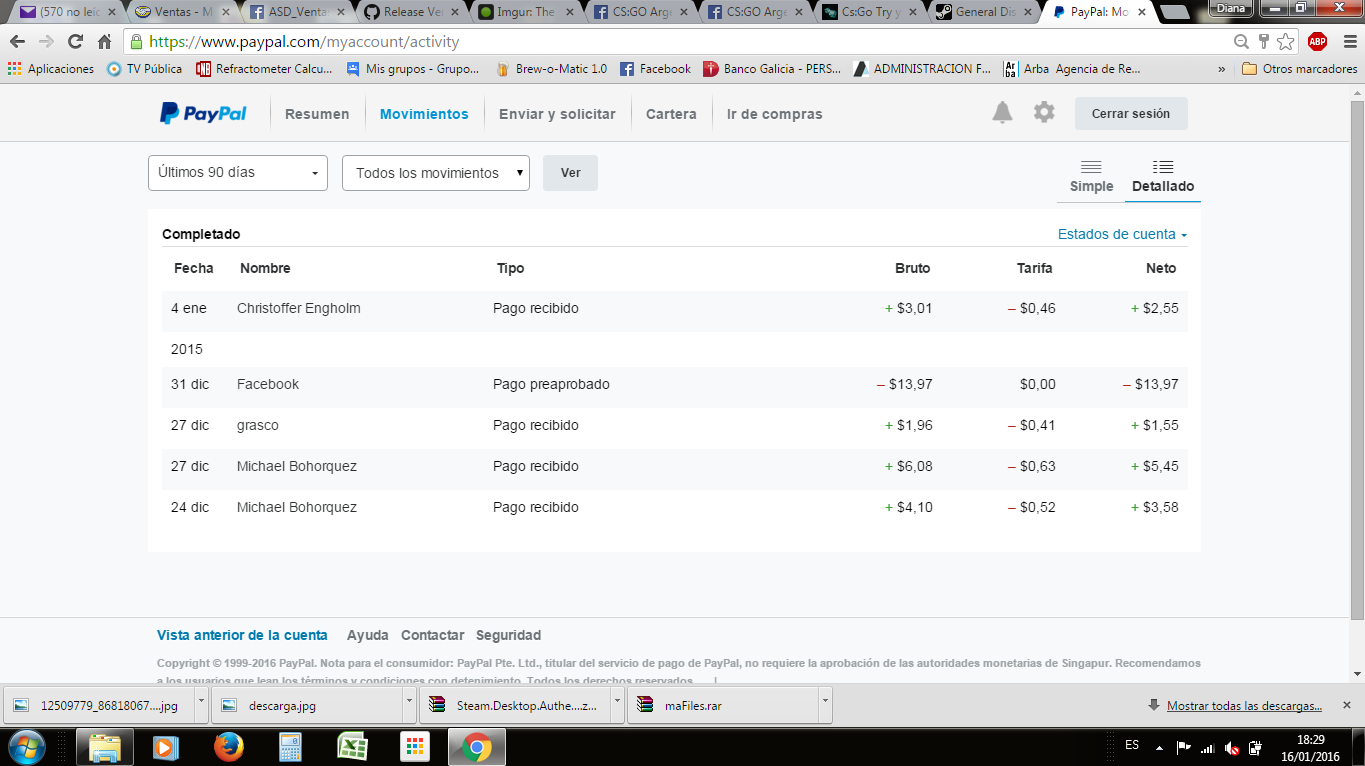Expand Estados de cuenta menu
Image resolution: width=1365 pixels, height=766 pixels.
click(x=1122, y=234)
